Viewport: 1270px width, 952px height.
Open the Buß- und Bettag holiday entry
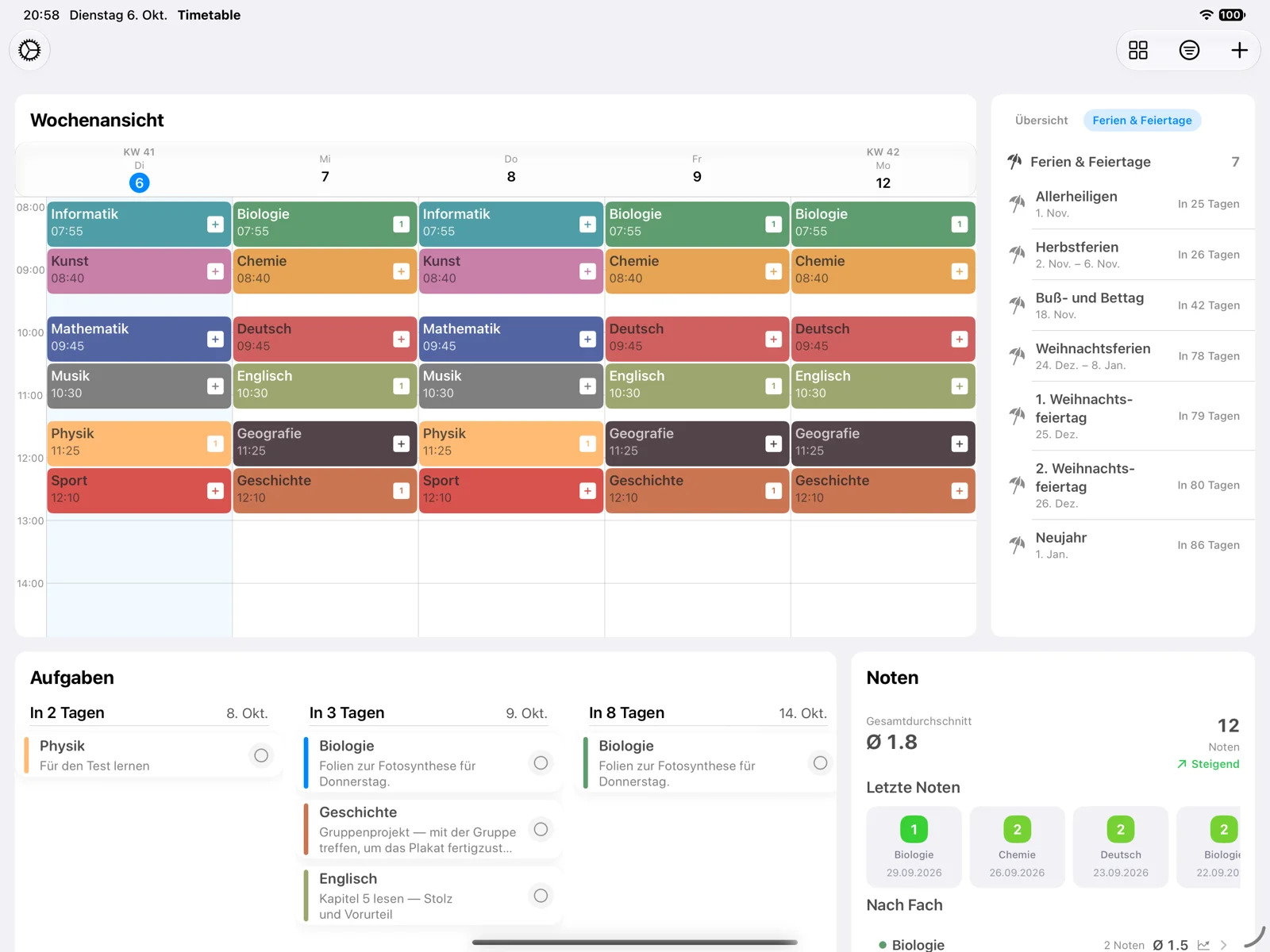point(1123,305)
